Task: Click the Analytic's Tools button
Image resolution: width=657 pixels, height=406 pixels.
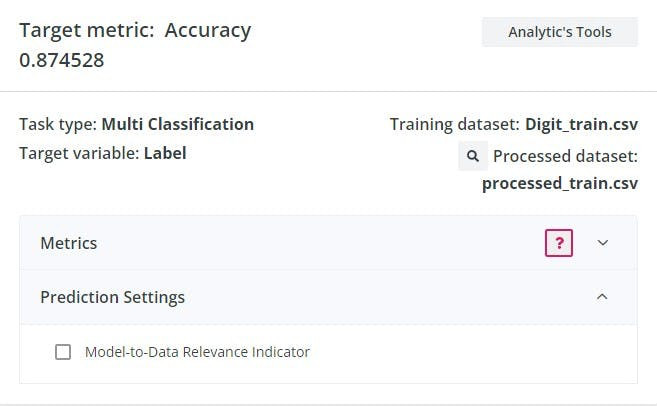Action: [559, 32]
